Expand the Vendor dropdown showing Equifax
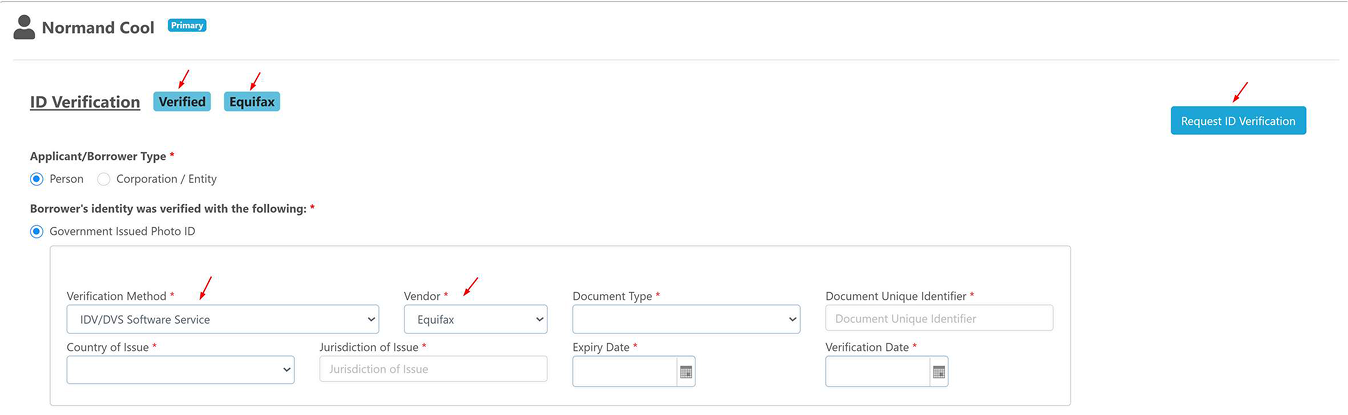This screenshot has width=1348, height=415. (x=475, y=319)
